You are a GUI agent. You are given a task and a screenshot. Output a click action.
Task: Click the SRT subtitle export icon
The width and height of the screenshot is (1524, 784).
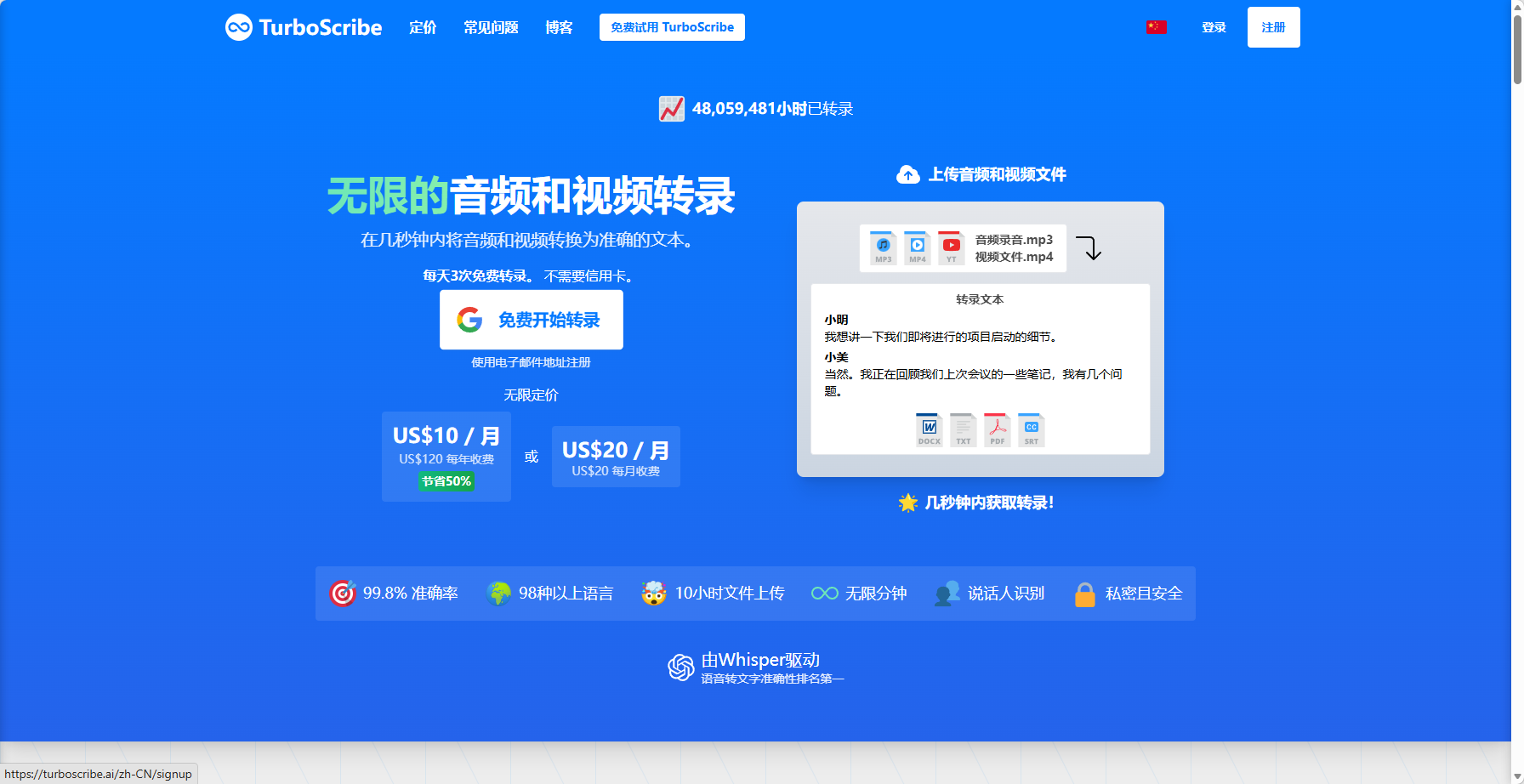[1031, 430]
